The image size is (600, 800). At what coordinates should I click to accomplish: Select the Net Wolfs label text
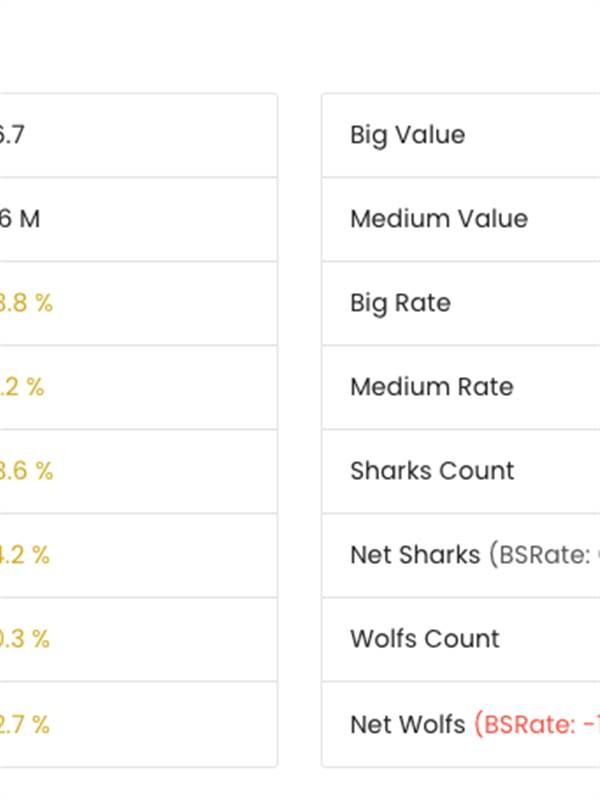[x=408, y=724]
